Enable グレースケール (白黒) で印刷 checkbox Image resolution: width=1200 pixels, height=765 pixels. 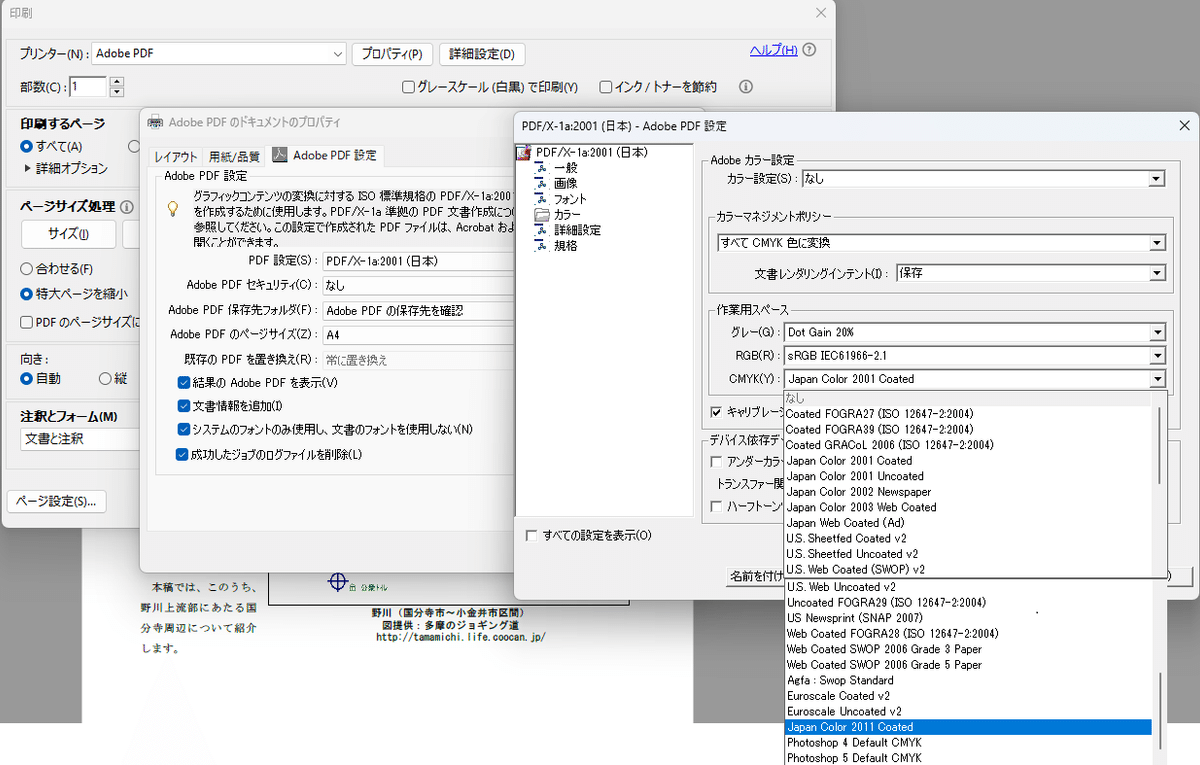coord(408,87)
